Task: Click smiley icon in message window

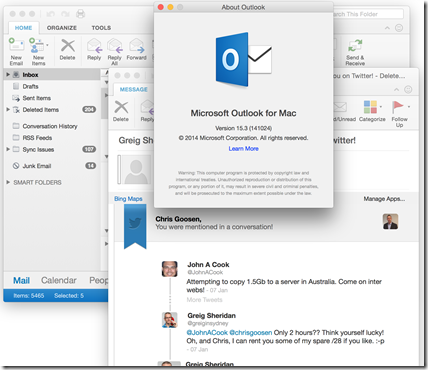Action: (408, 89)
